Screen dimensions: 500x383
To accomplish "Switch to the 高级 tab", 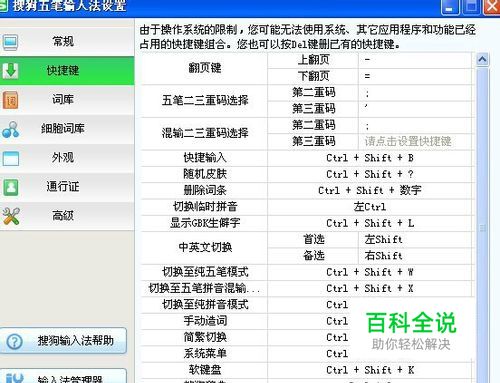I will click(x=67, y=215).
